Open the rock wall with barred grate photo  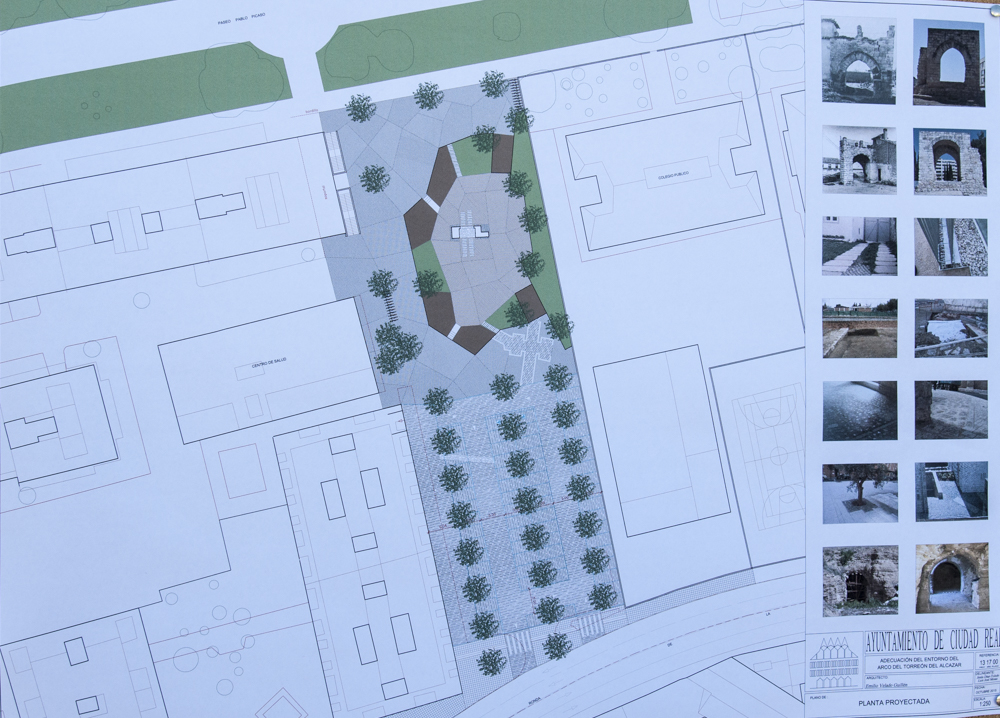pyautogui.click(x=859, y=580)
